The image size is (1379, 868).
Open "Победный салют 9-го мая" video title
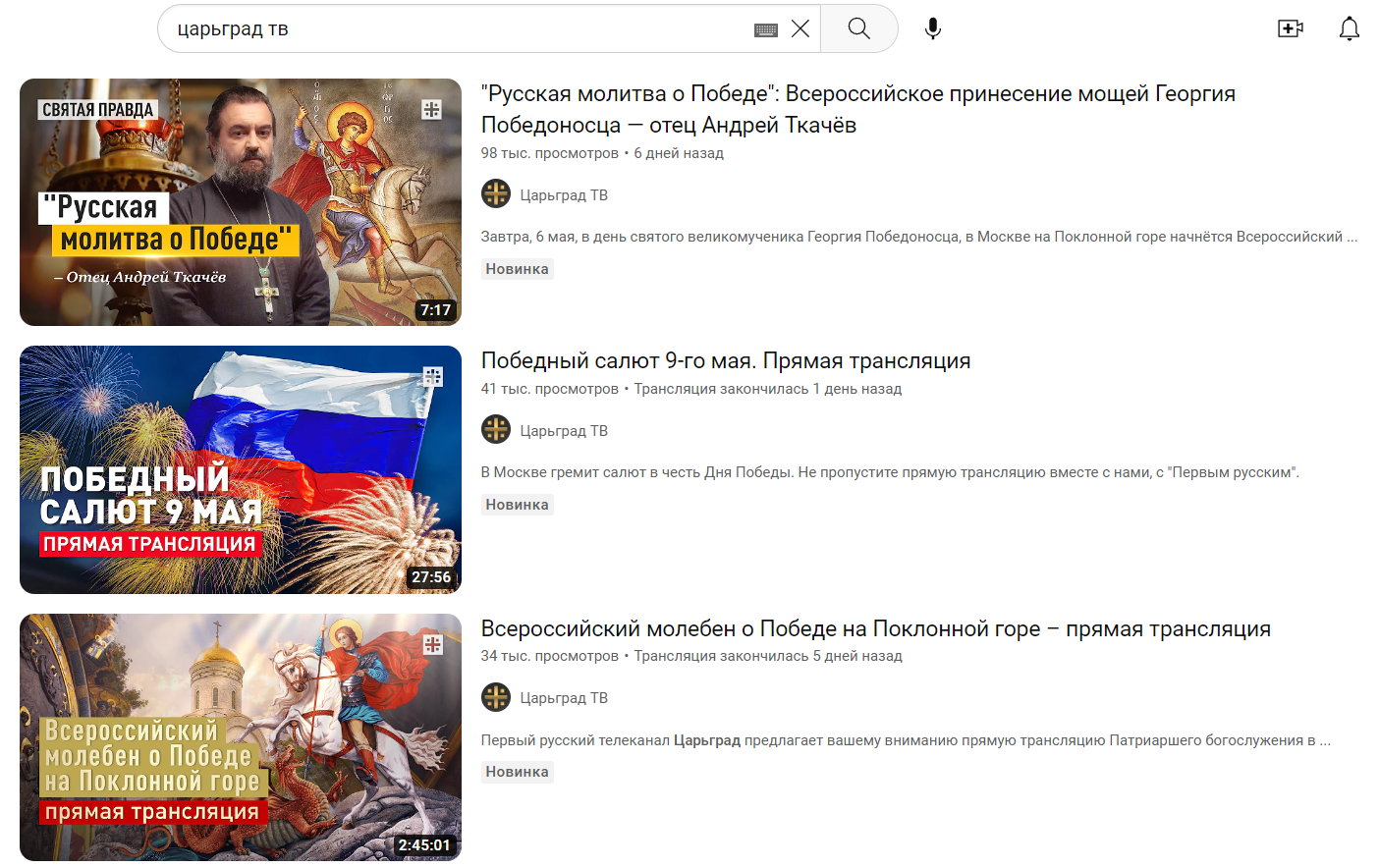tap(726, 360)
